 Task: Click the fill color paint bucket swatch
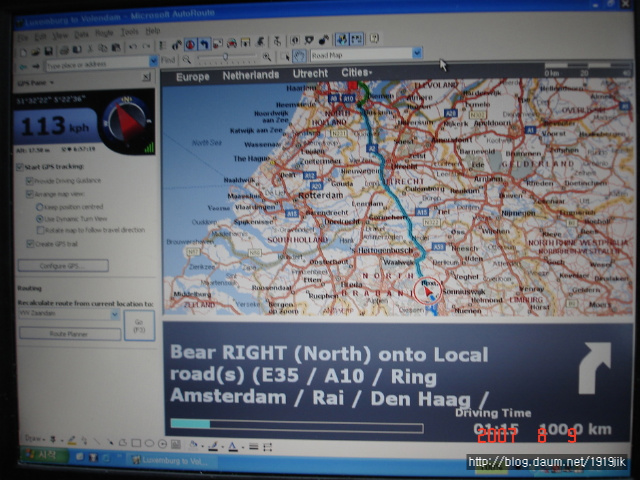tap(193, 445)
